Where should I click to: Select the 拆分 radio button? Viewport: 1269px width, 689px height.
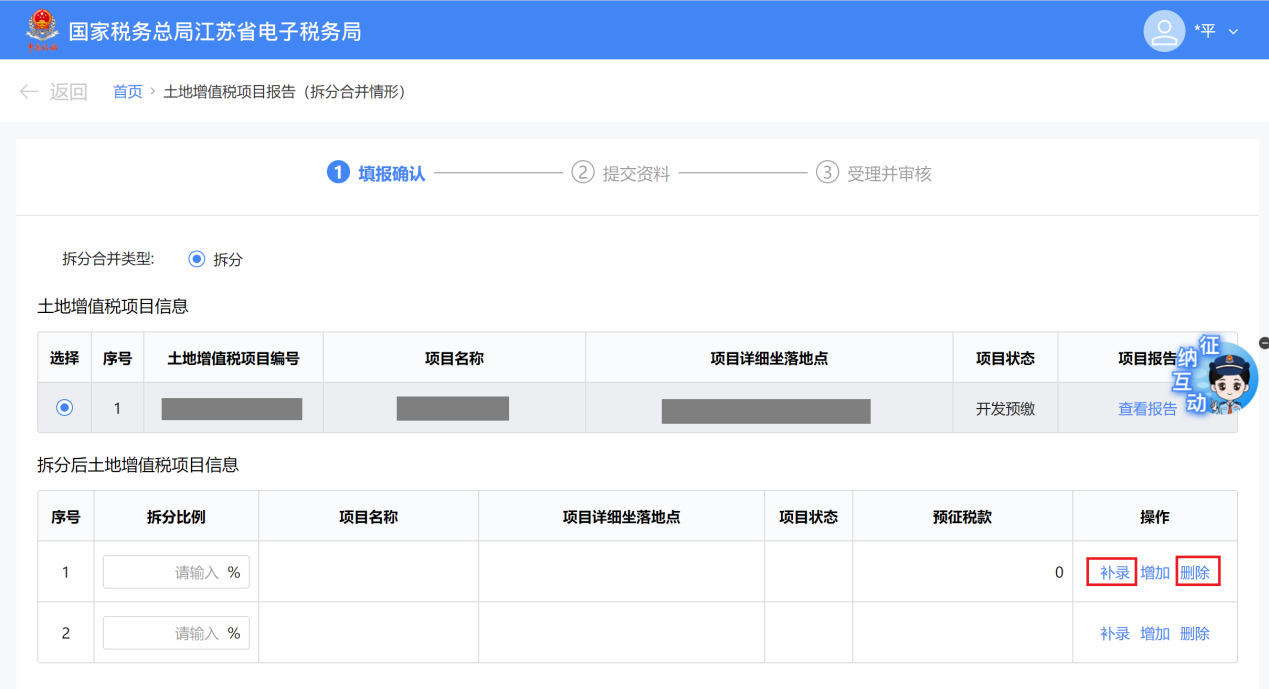tap(197, 259)
